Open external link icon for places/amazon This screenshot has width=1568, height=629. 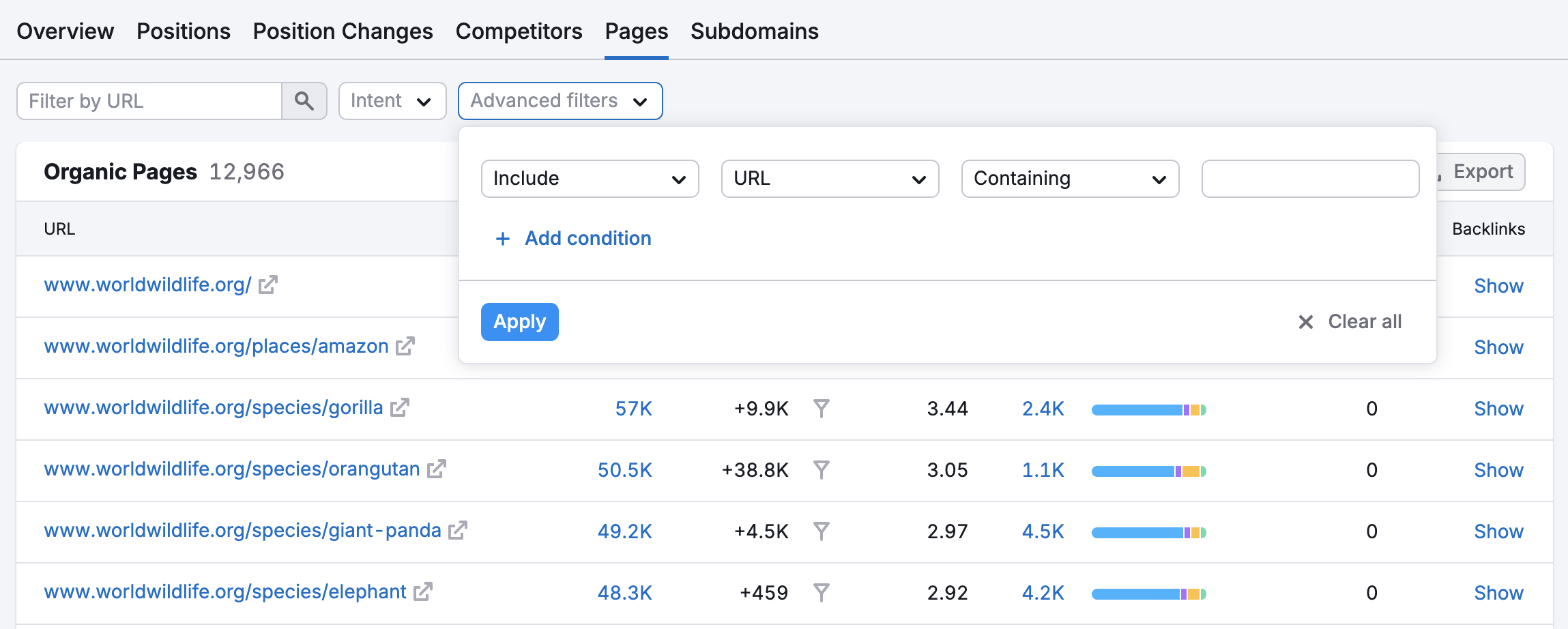click(x=405, y=346)
